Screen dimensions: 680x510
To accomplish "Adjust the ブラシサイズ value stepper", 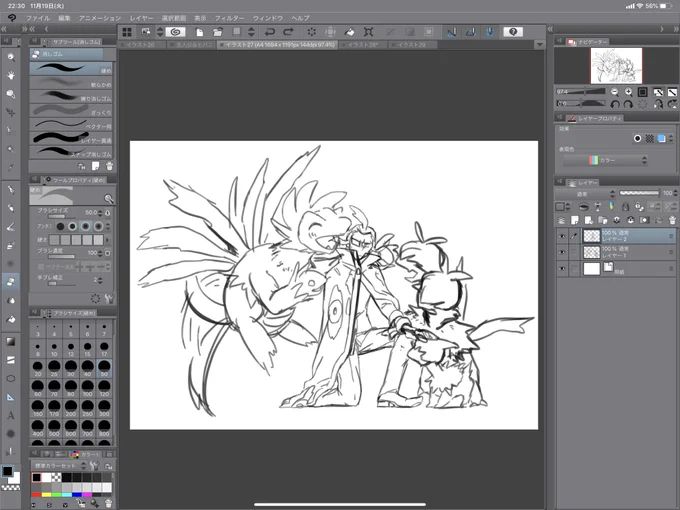I will click(x=101, y=212).
